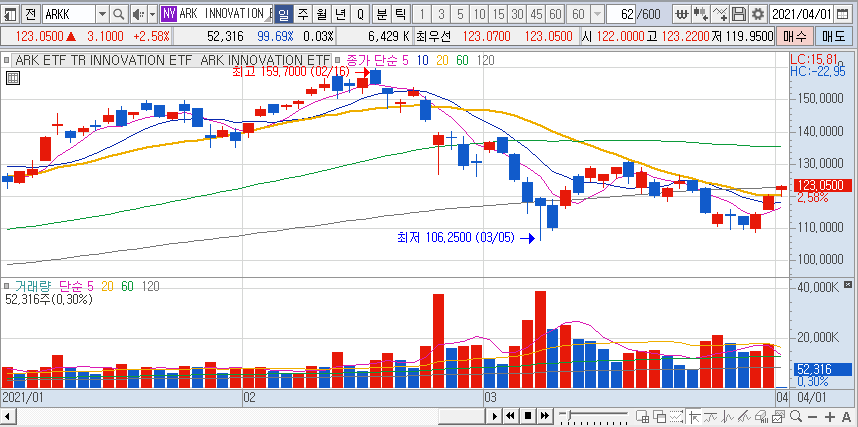Click the crosshair cursor arrow icon
The image size is (858, 427).
click(695, 417)
